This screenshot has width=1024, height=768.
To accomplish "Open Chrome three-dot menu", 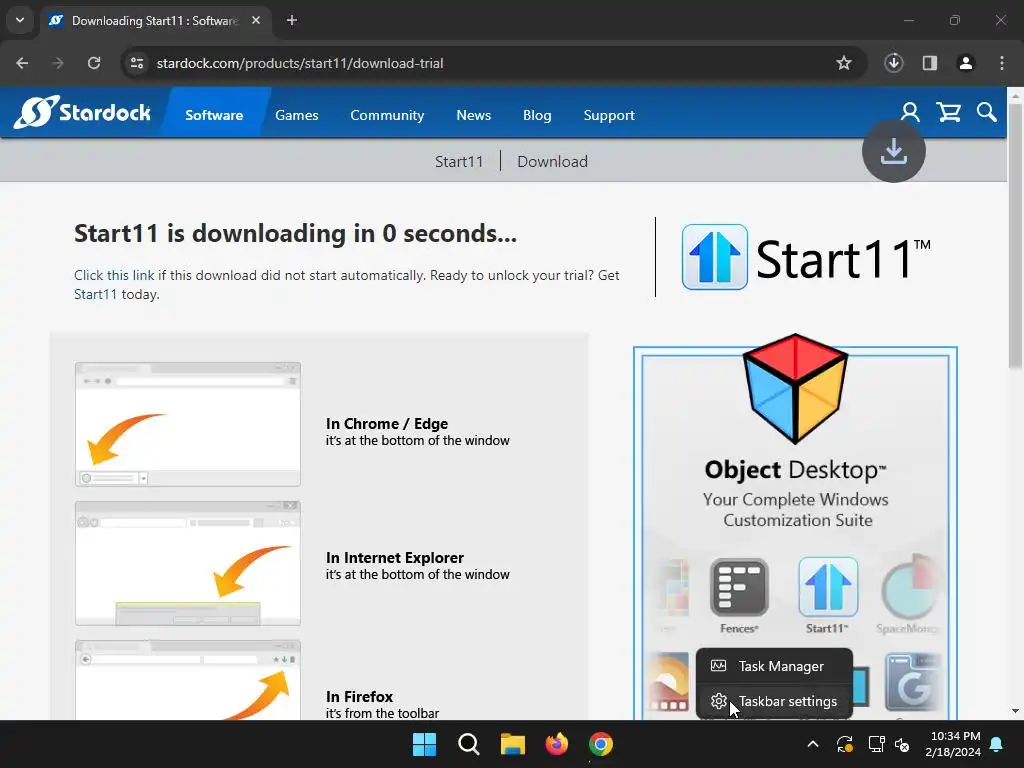I will pos(1002,63).
